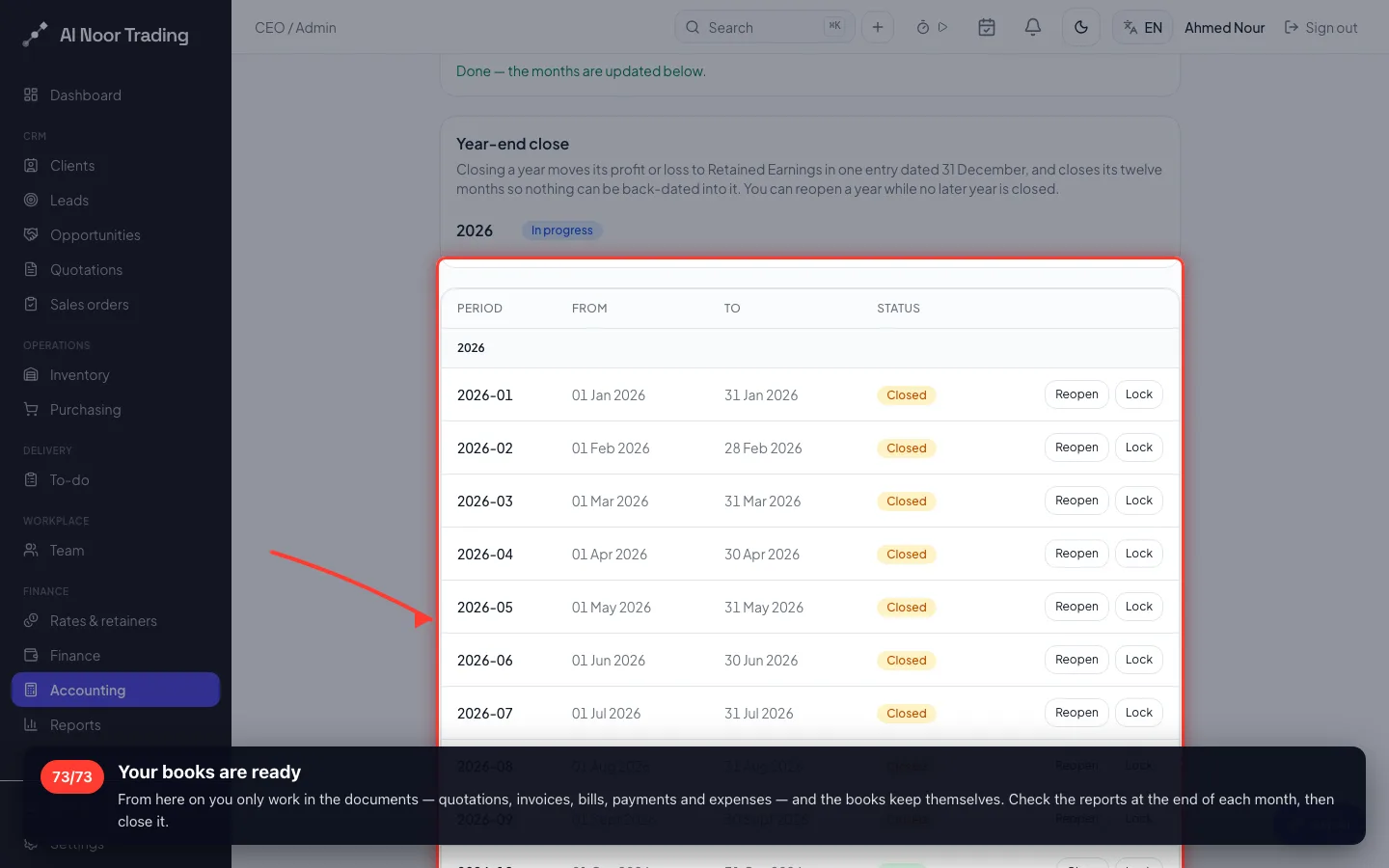Reopen period 2026-07
Viewport: 1389px width, 868px height.
pyautogui.click(x=1076, y=713)
